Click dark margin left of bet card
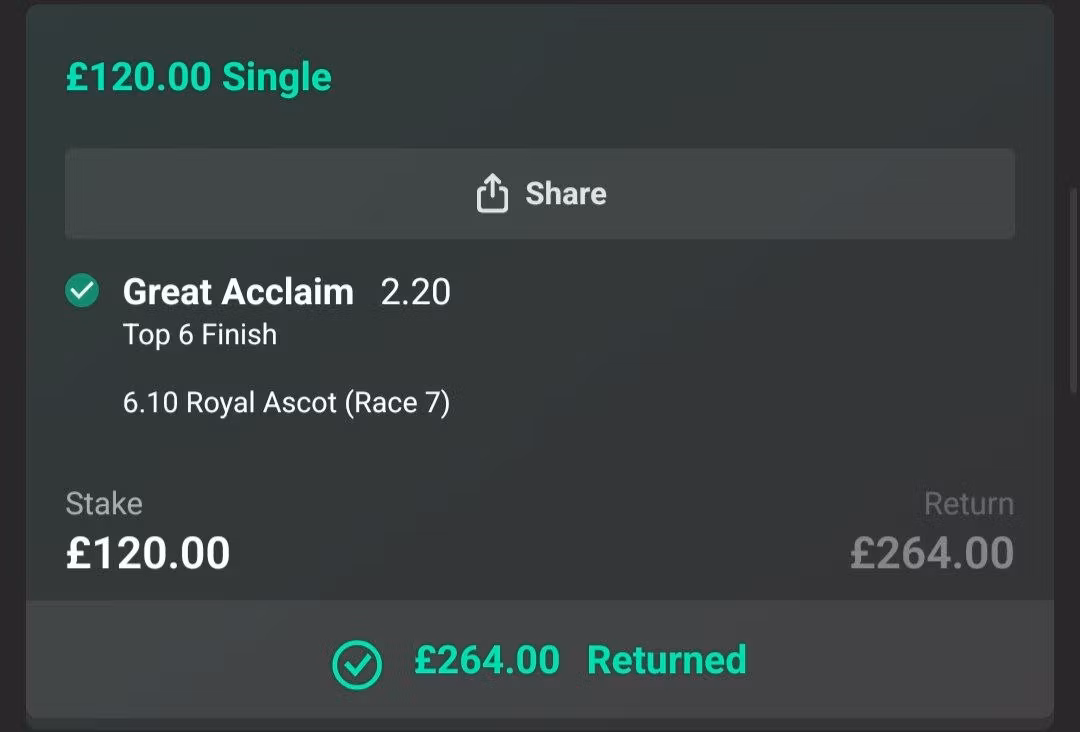The width and height of the screenshot is (1080, 732). click(x=12, y=366)
